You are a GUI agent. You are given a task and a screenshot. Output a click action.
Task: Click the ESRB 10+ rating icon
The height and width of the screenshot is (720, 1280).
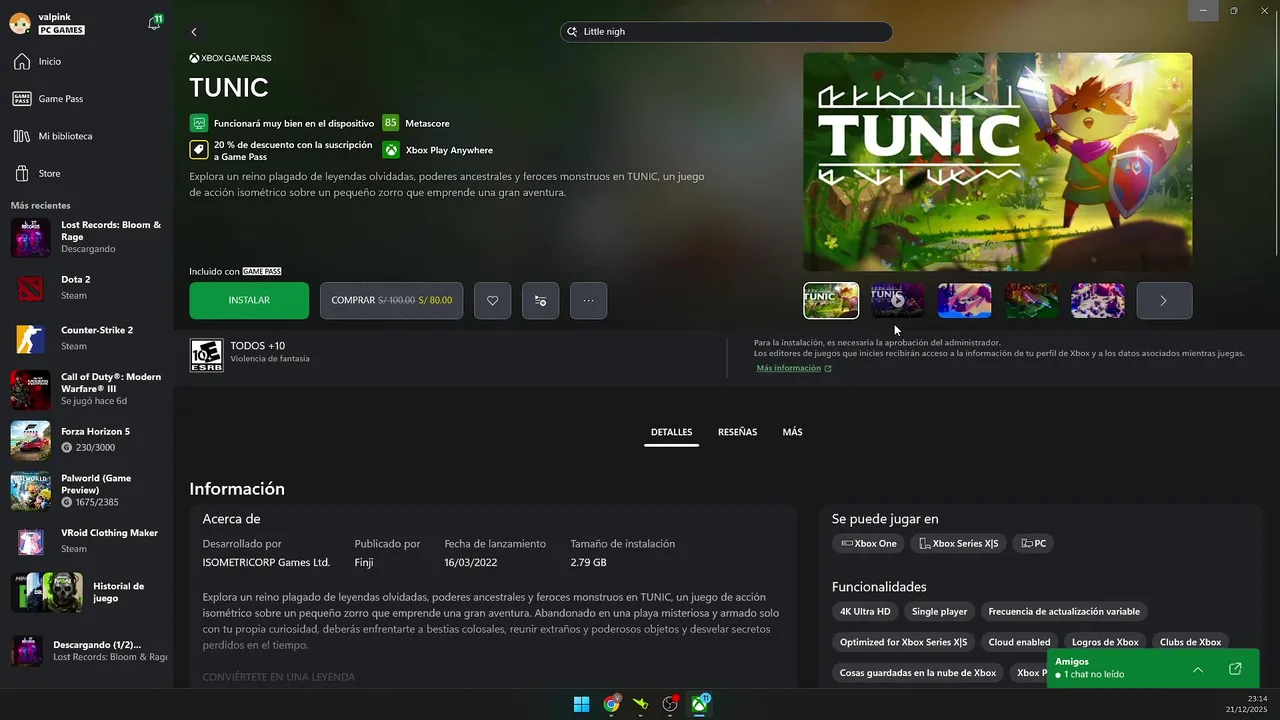[x=206, y=355]
